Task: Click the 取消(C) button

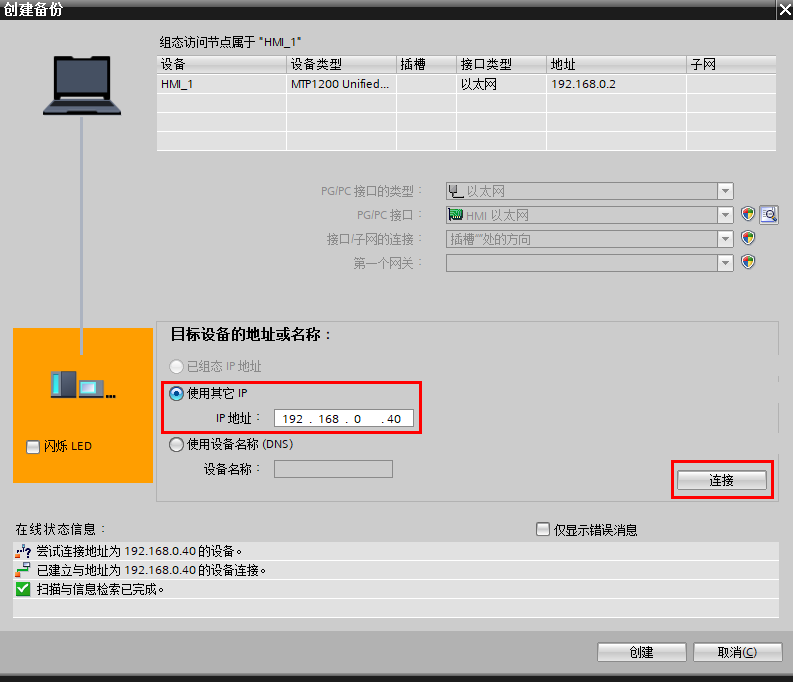Action: tap(737, 652)
